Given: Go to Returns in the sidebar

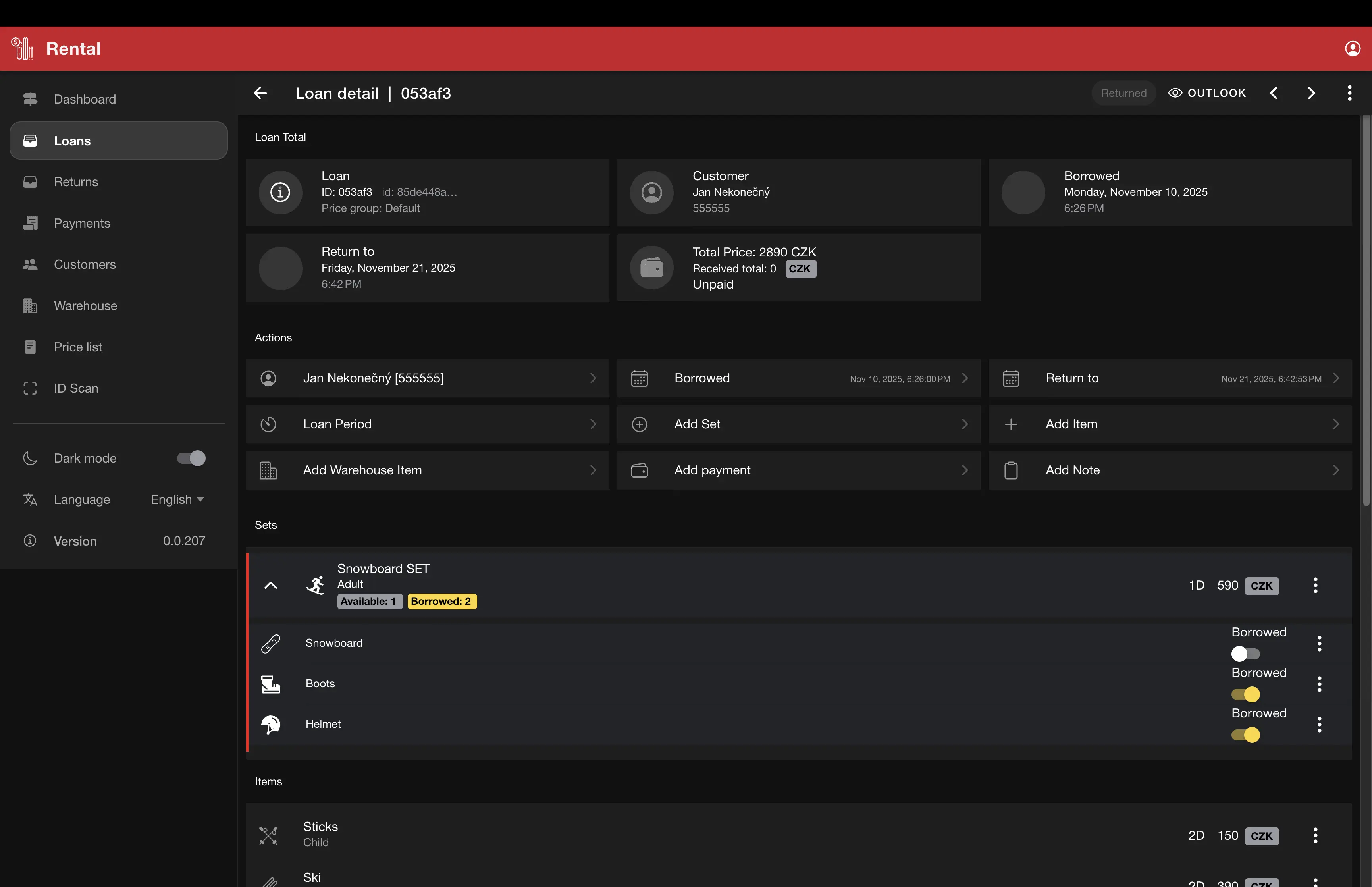Looking at the screenshot, I should (x=119, y=182).
